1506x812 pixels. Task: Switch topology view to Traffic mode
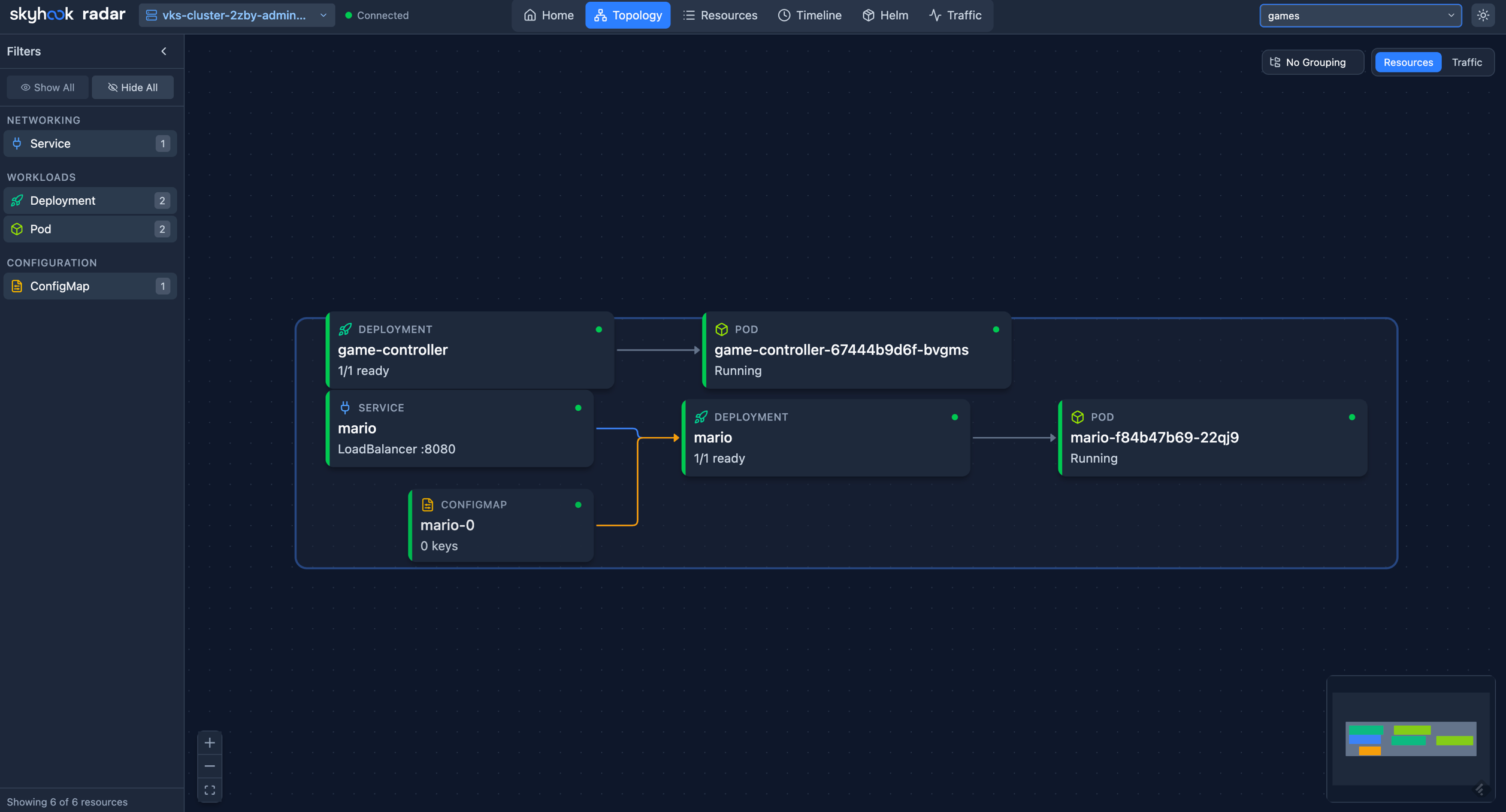1467,62
